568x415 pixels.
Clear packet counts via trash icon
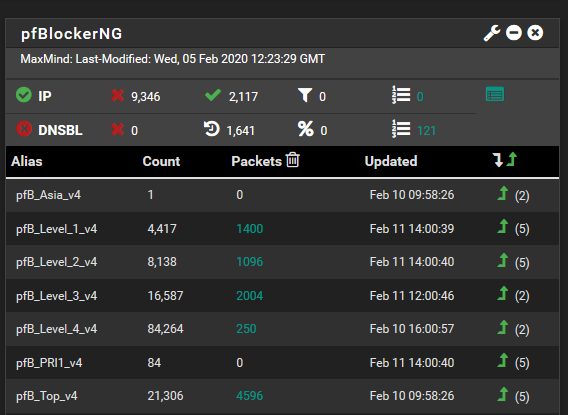click(293, 160)
